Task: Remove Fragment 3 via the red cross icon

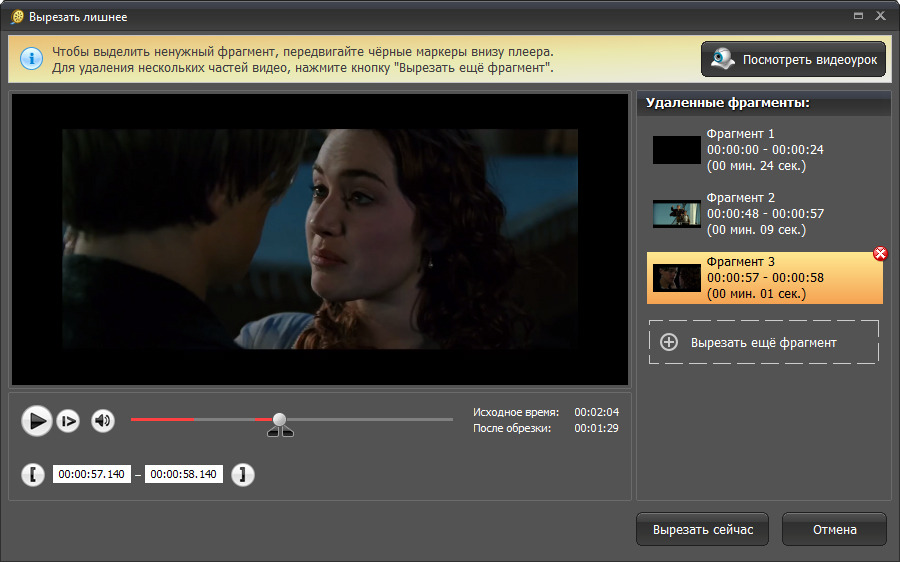Action: pos(880,253)
